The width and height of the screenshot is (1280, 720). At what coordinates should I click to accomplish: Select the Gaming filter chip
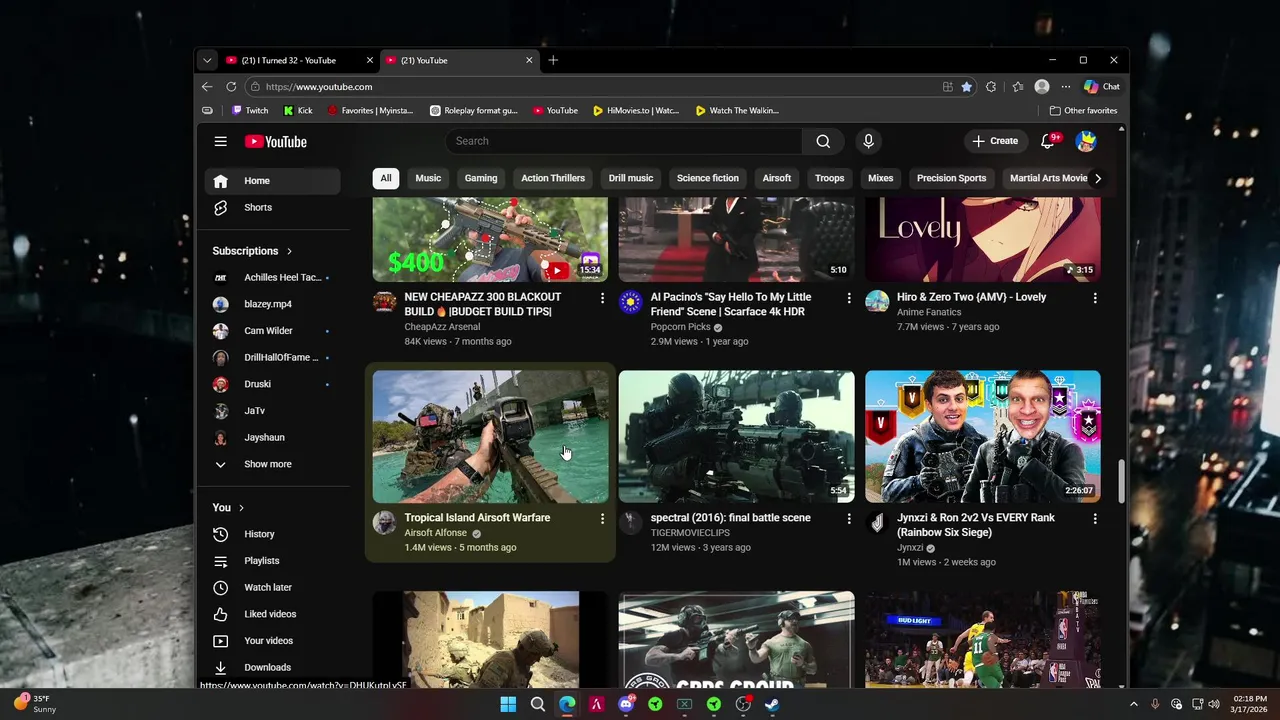point(481,178)
